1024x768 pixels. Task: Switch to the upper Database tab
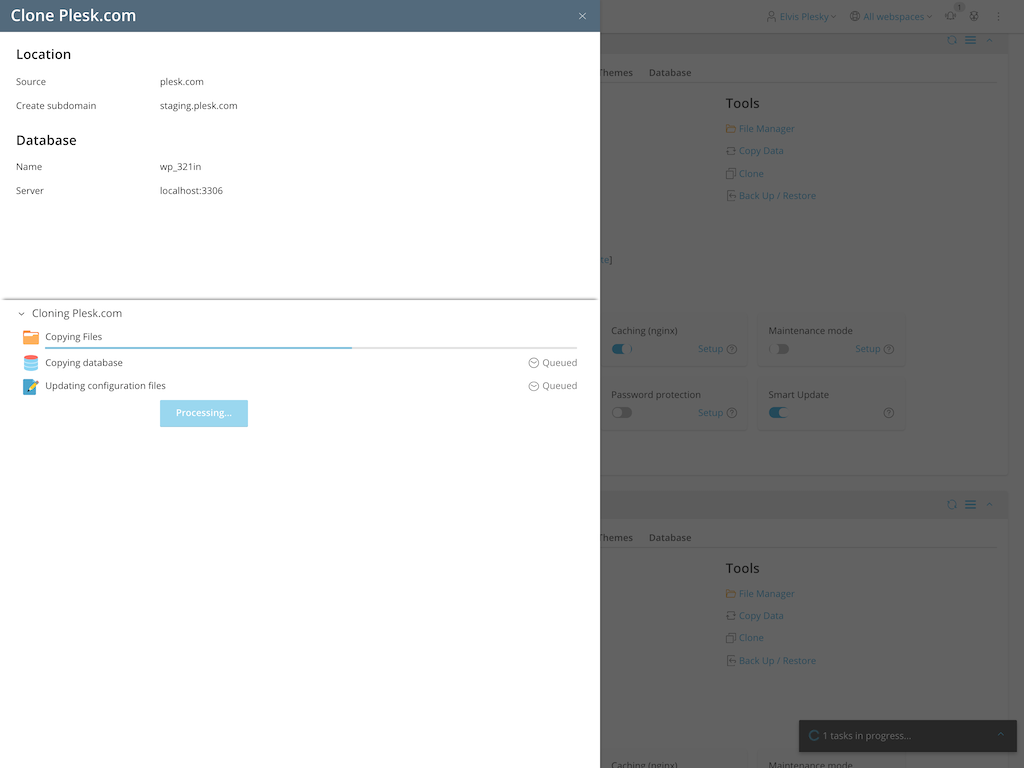[x=669, y=73]
